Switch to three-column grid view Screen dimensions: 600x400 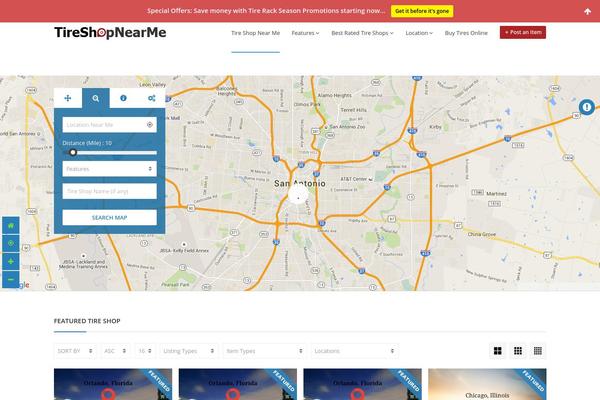518,351
